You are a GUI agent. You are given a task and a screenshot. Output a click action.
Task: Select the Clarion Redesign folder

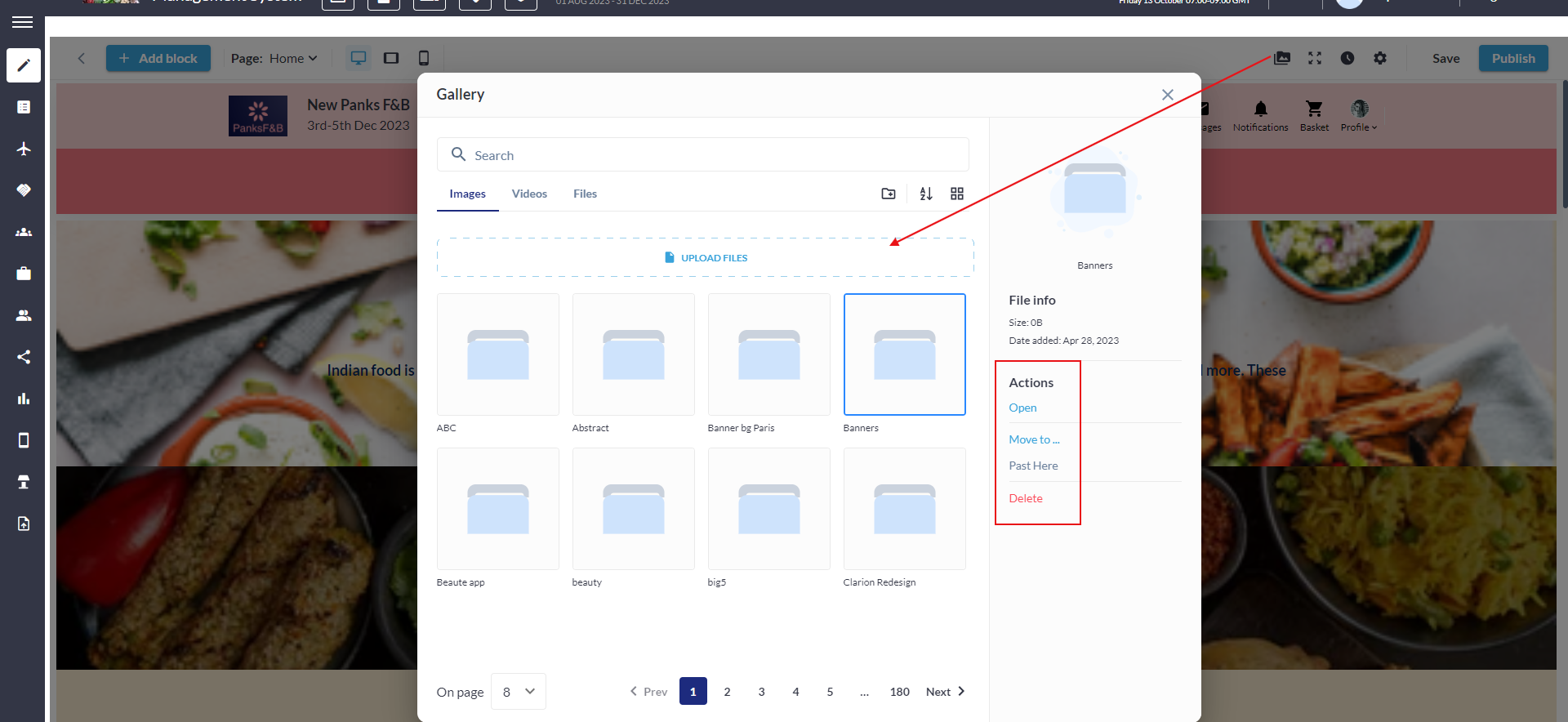(x=905, y=509)
